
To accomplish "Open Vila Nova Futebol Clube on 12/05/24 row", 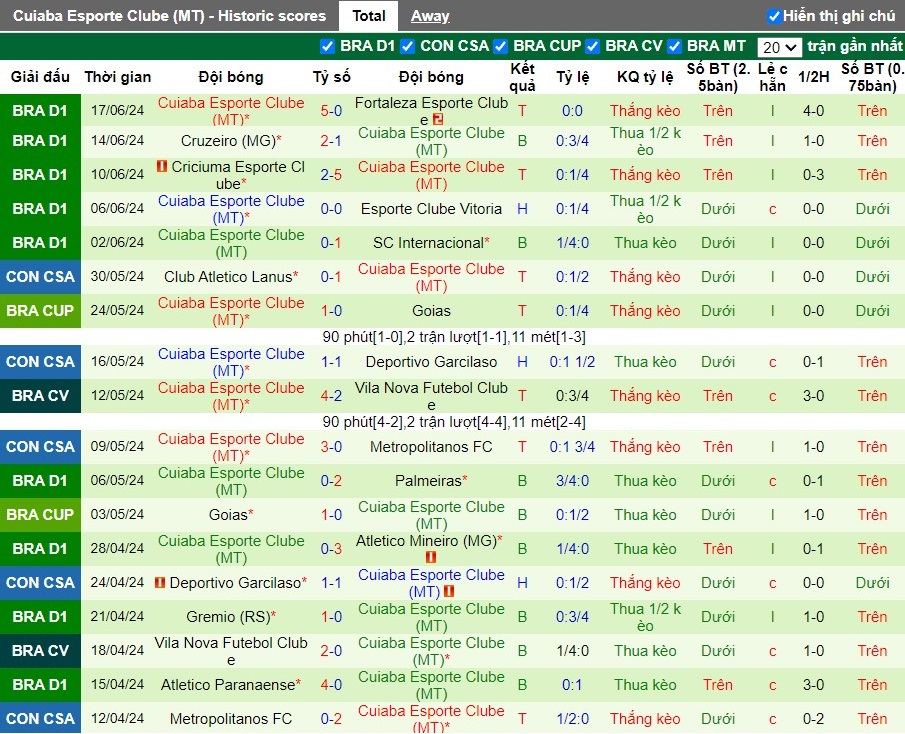I will [x=431, y=396].
